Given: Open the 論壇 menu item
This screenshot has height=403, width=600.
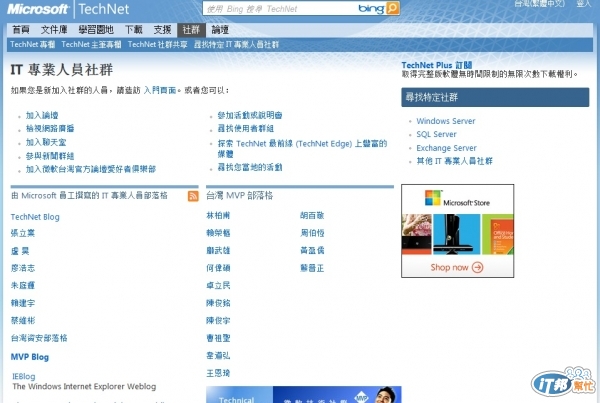Looking at the screenshot, I should pyautogui.click(x=220, y=29).
